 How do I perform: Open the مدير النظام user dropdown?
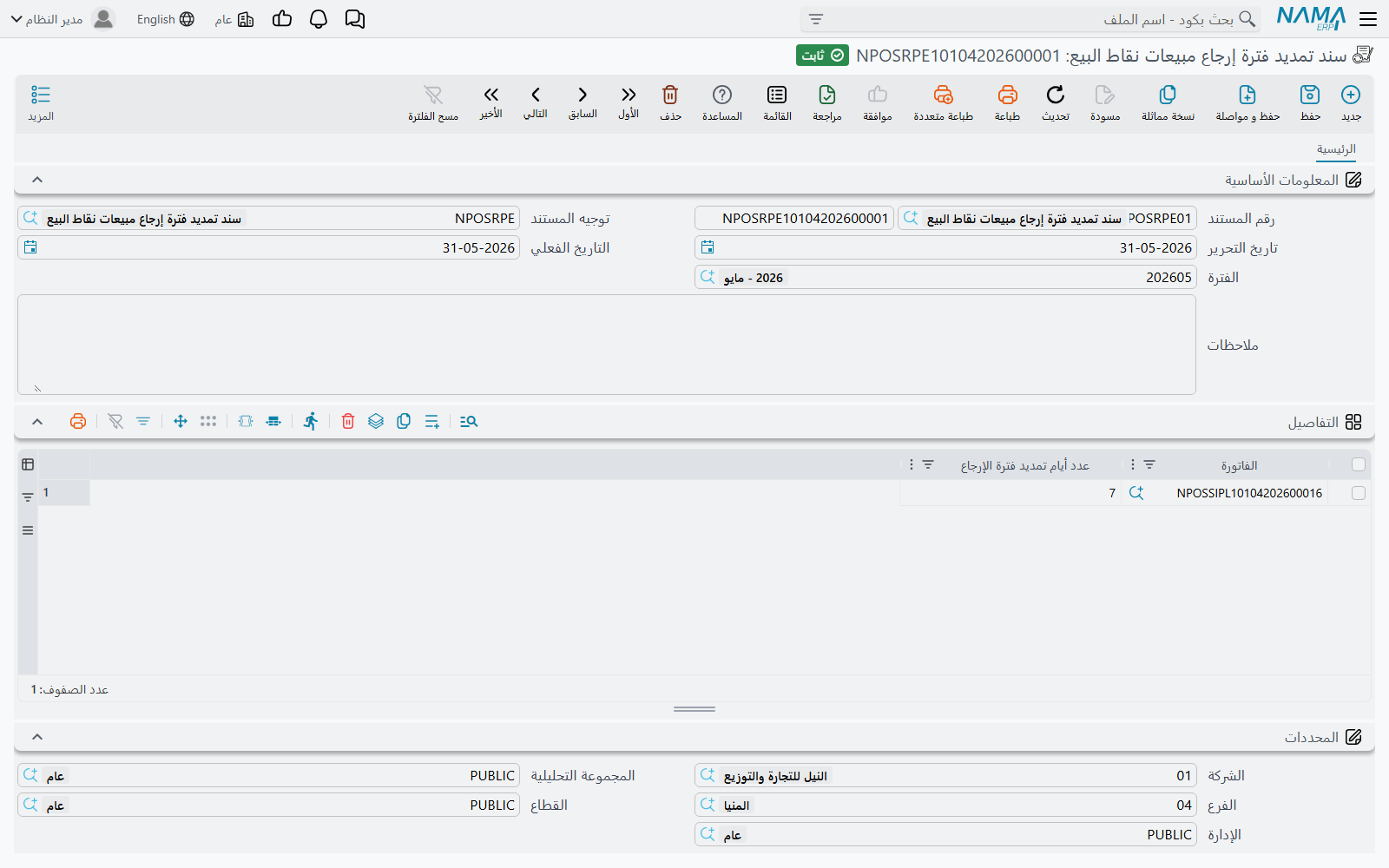(x=63, y=19)
